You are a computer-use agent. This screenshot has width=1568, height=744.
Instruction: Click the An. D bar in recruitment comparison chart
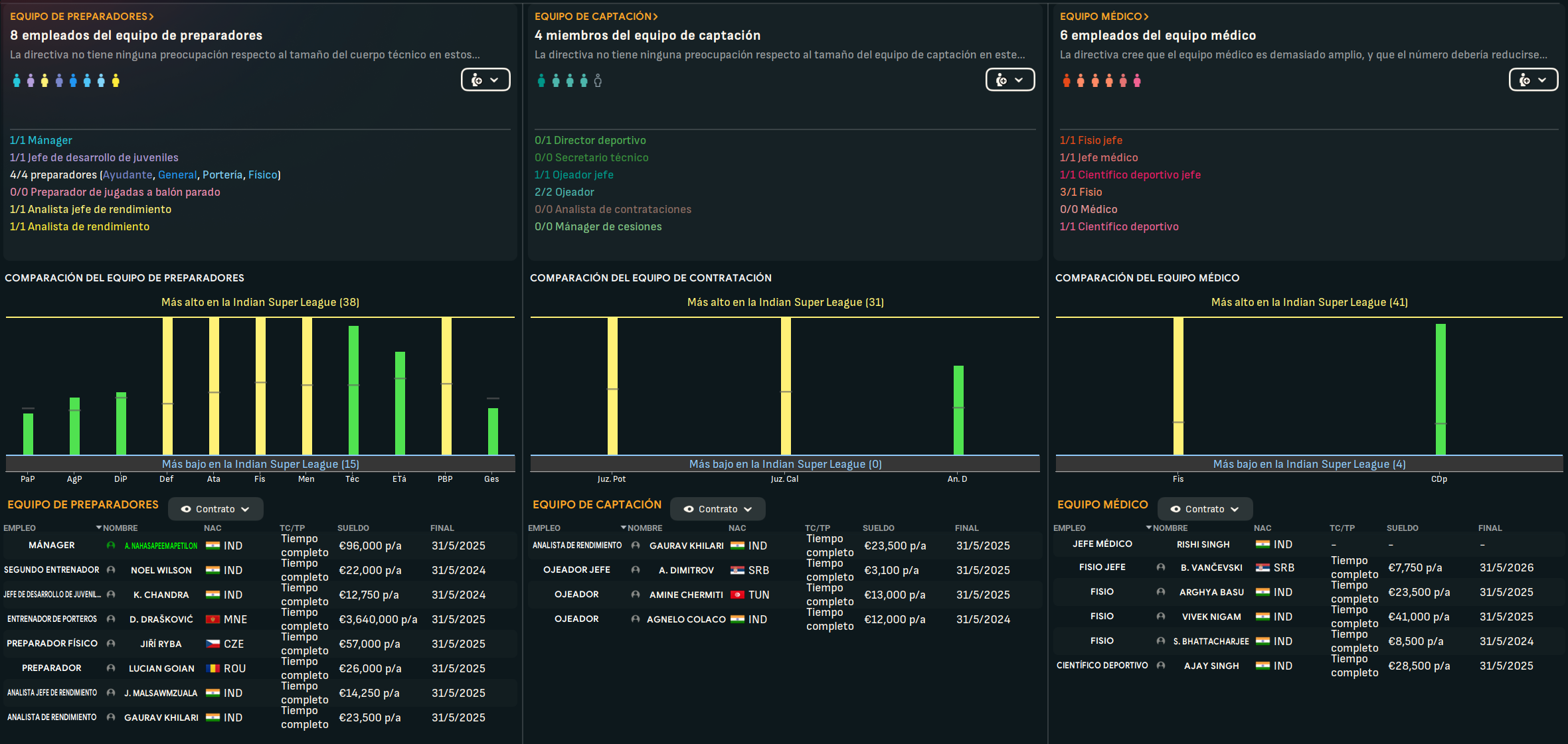(x=958, y=410)
